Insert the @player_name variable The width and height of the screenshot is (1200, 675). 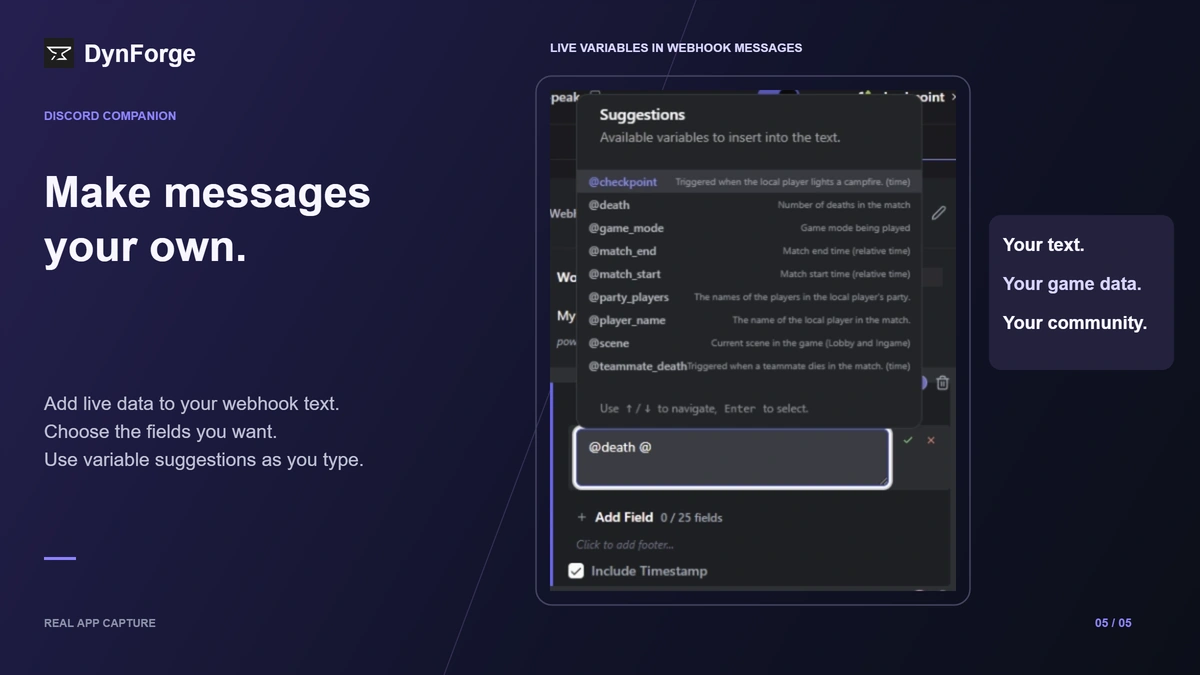point(748,320)
